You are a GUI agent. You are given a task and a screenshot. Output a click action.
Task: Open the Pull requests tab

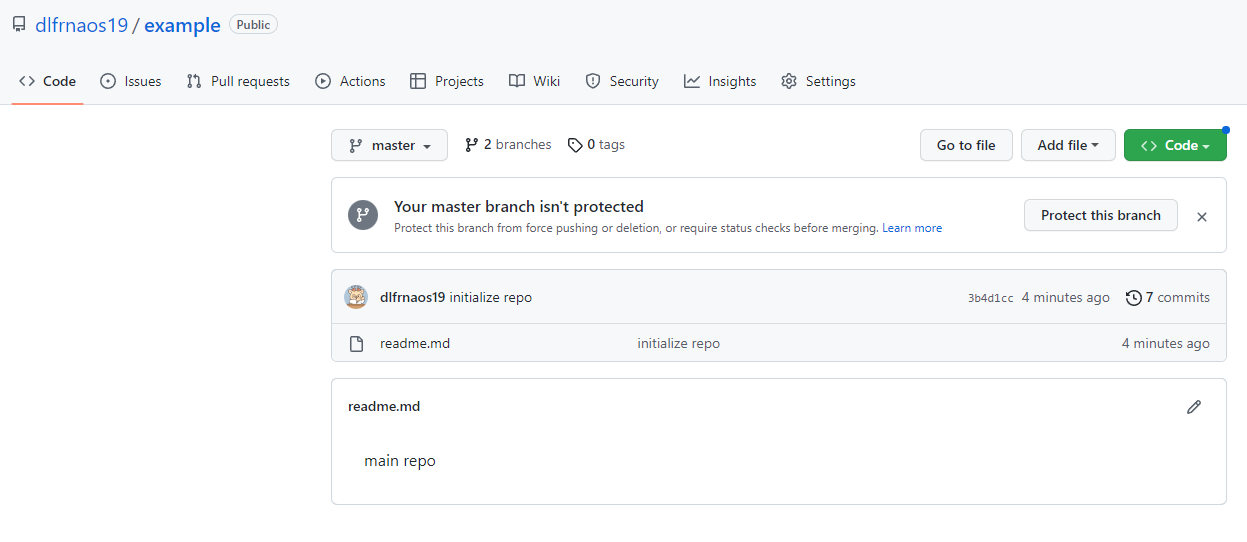238,81
